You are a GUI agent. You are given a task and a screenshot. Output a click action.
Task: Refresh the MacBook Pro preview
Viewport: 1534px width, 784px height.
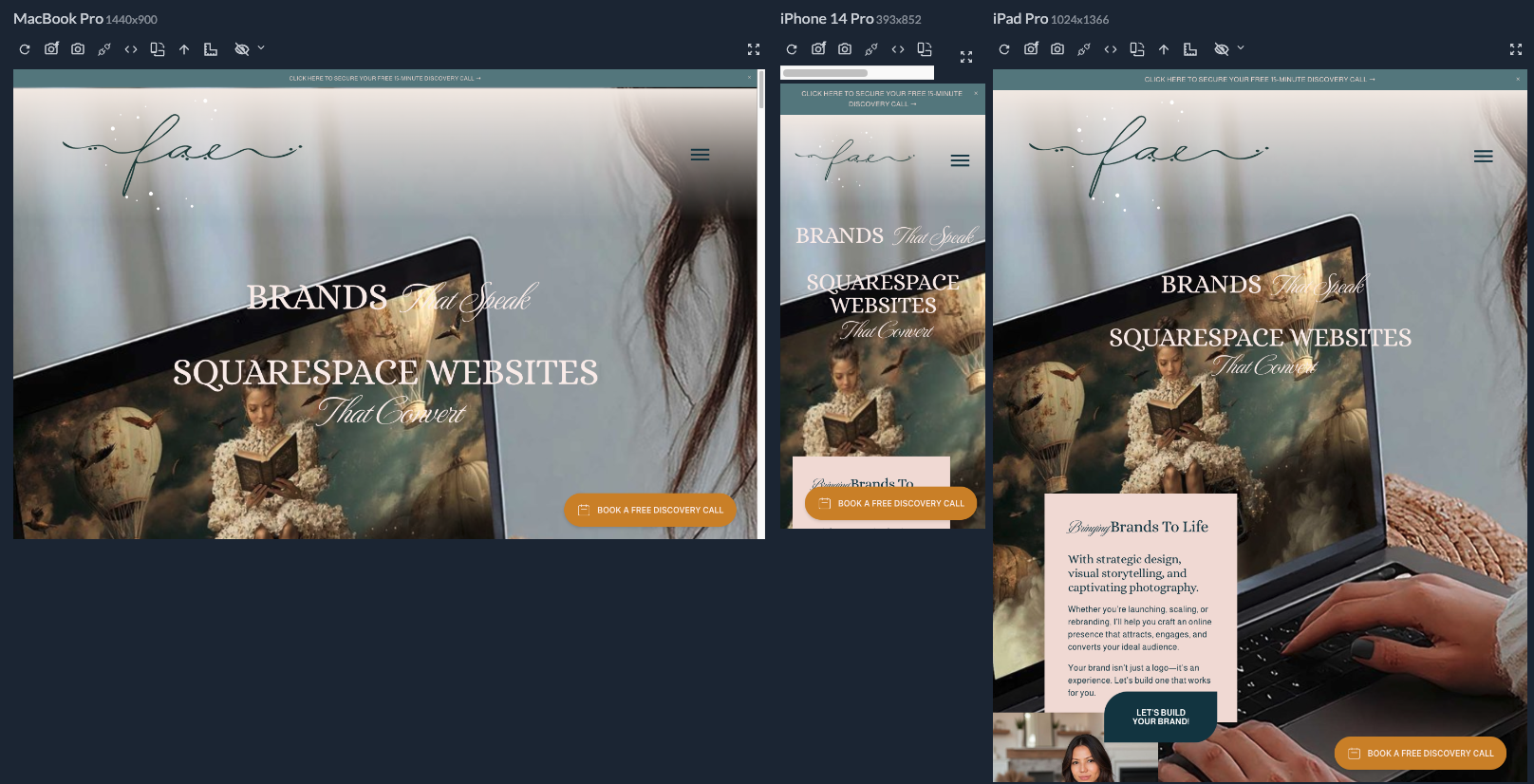[x=25, y=49]
